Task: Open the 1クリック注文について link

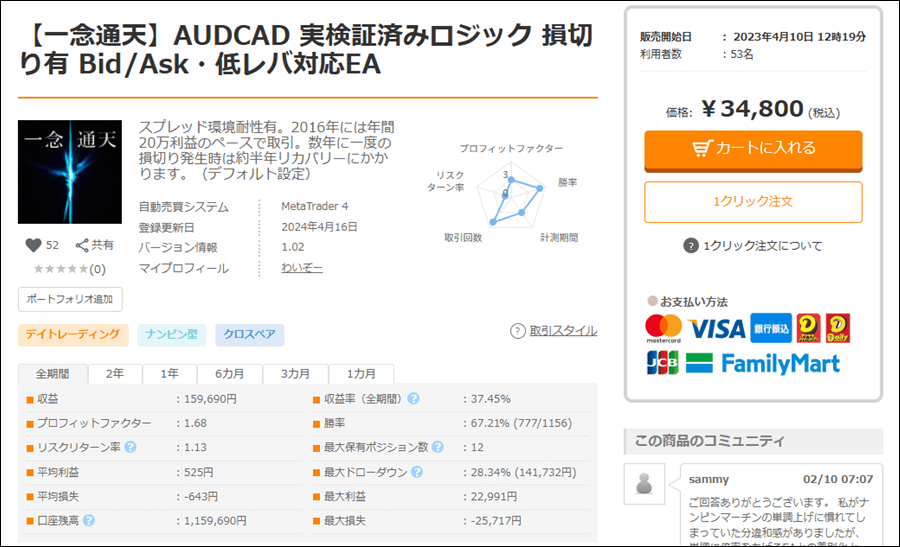Action: [763, 246]
